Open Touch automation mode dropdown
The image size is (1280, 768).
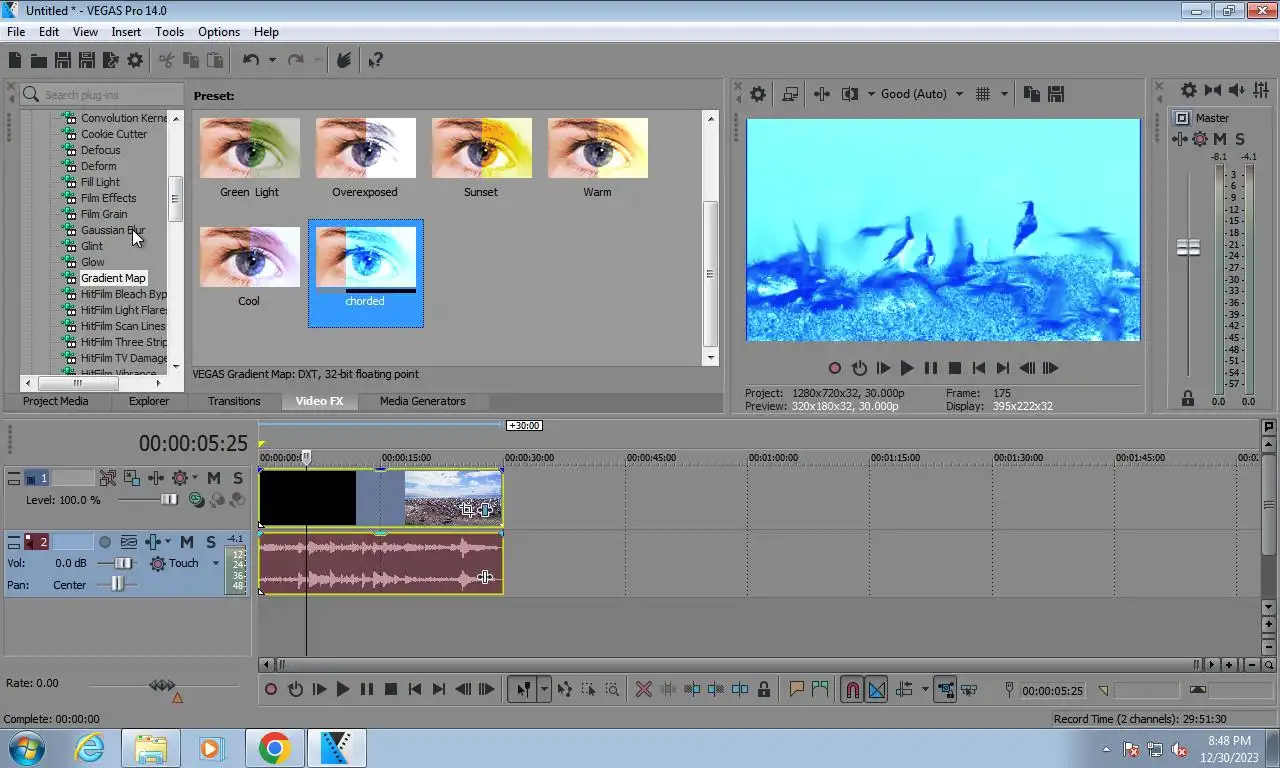point(215,563)
